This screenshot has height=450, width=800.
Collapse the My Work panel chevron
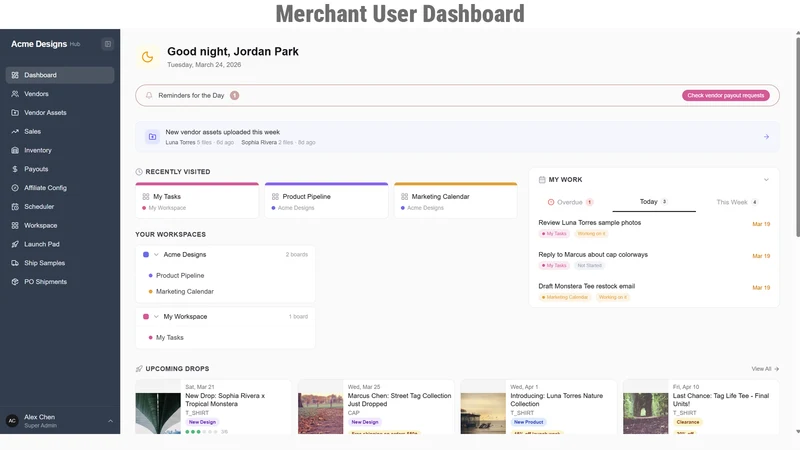766,180
